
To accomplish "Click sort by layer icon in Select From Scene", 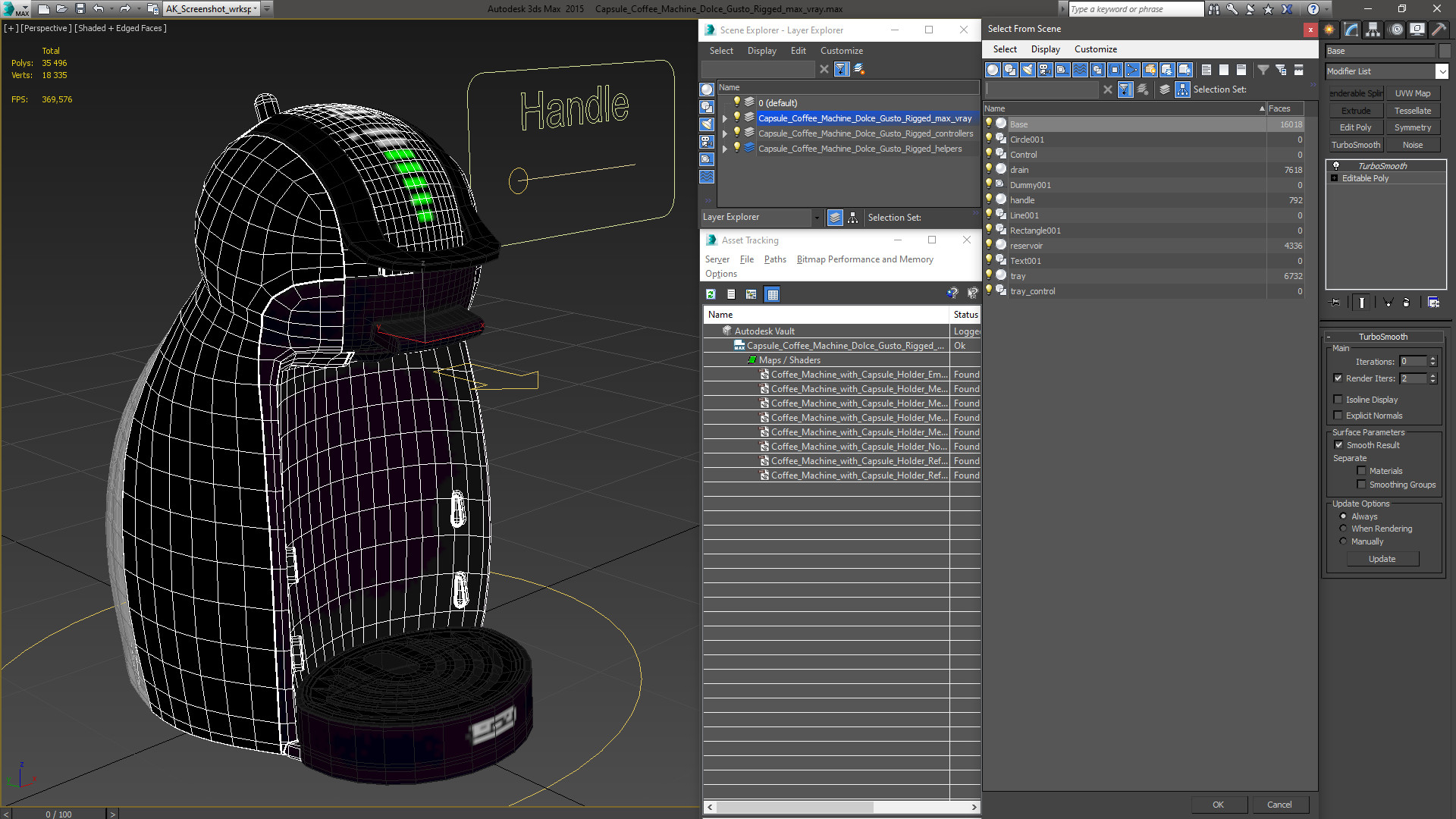I will coord(1165,89).
